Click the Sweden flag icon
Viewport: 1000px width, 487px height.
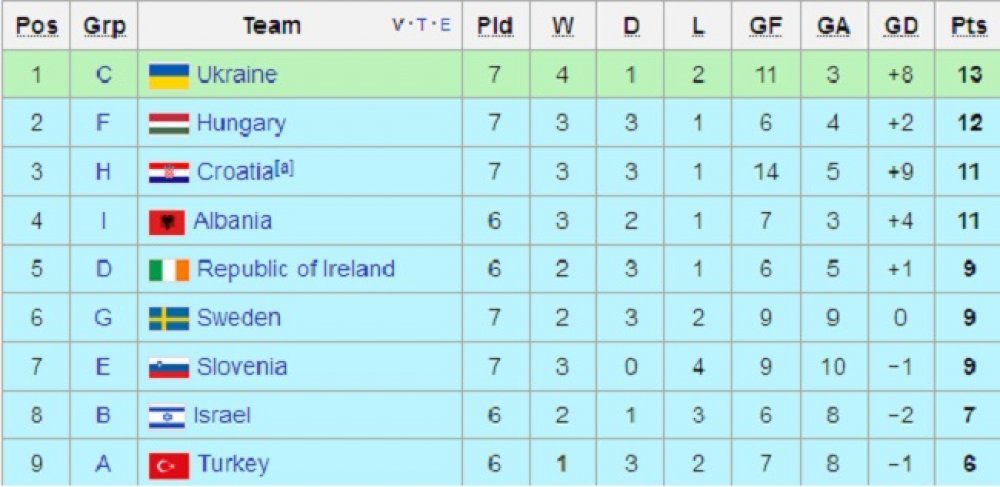pos(169,318)
